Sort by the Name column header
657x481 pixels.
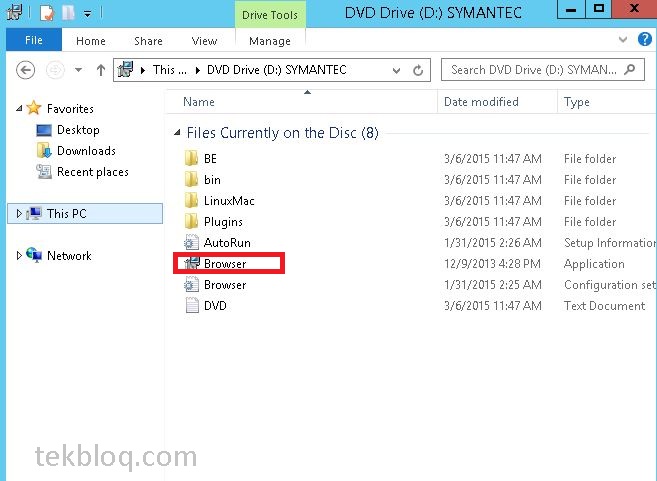click(x=199, y=102)
